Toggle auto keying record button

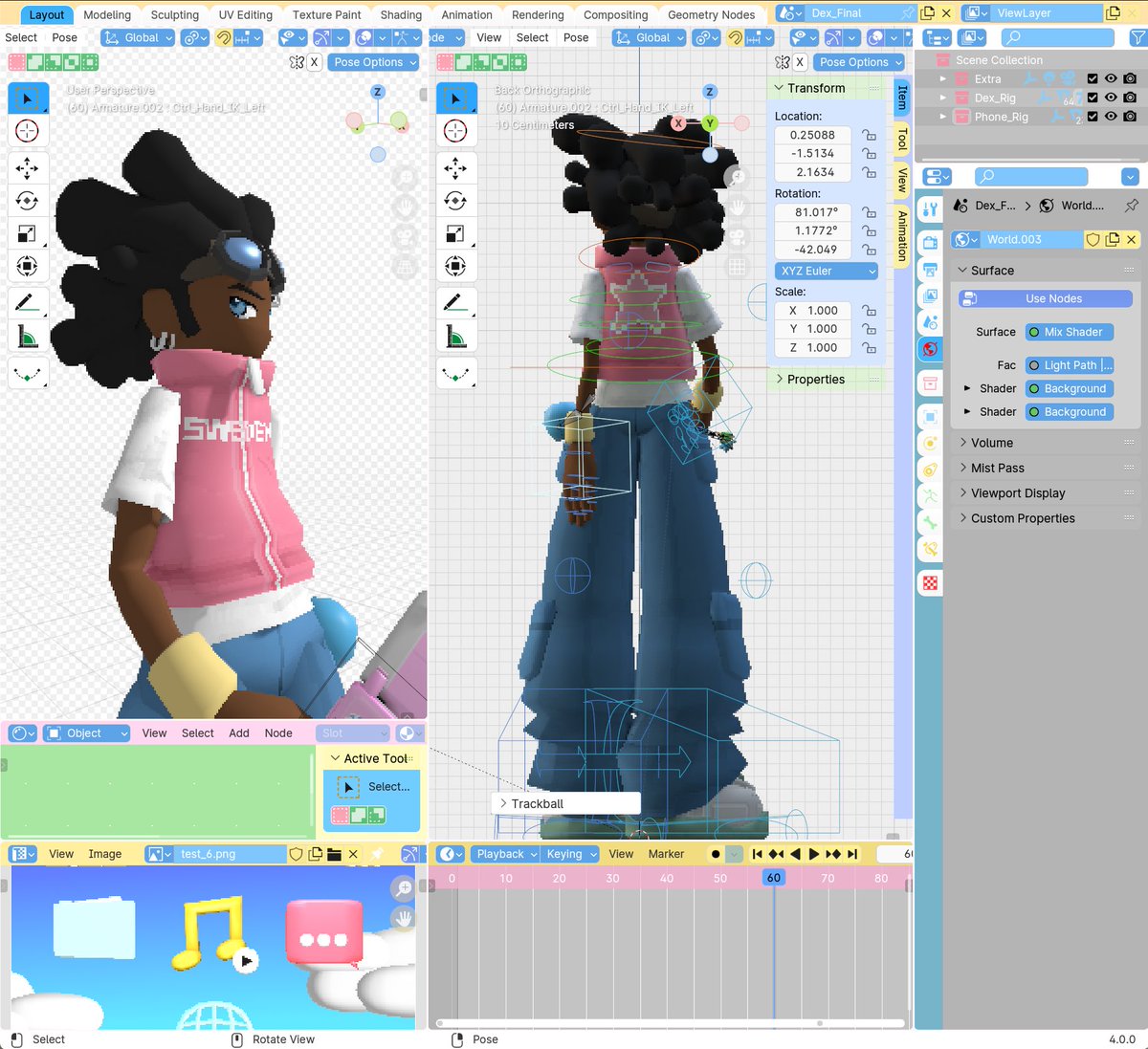point(716,854)
